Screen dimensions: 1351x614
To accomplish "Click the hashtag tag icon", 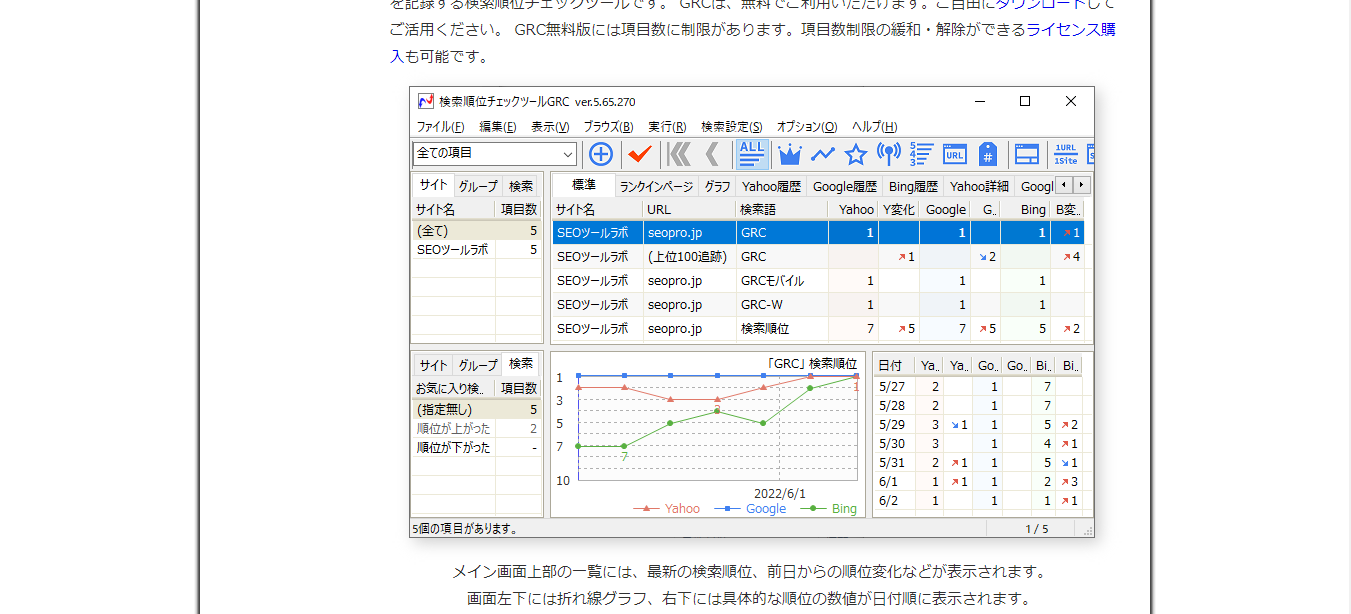I will click(x=987, y=154).
